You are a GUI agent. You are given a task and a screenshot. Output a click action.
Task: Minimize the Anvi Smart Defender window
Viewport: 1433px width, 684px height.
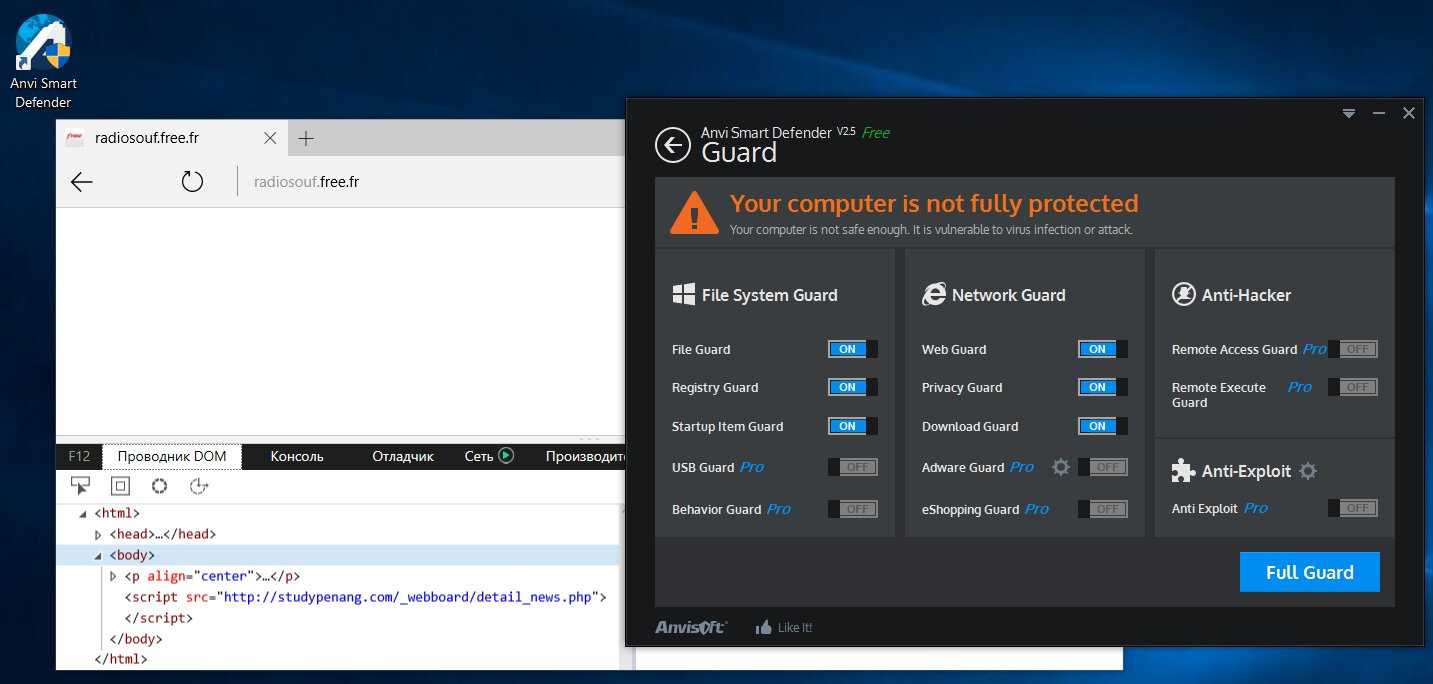tap(1379, 114)
